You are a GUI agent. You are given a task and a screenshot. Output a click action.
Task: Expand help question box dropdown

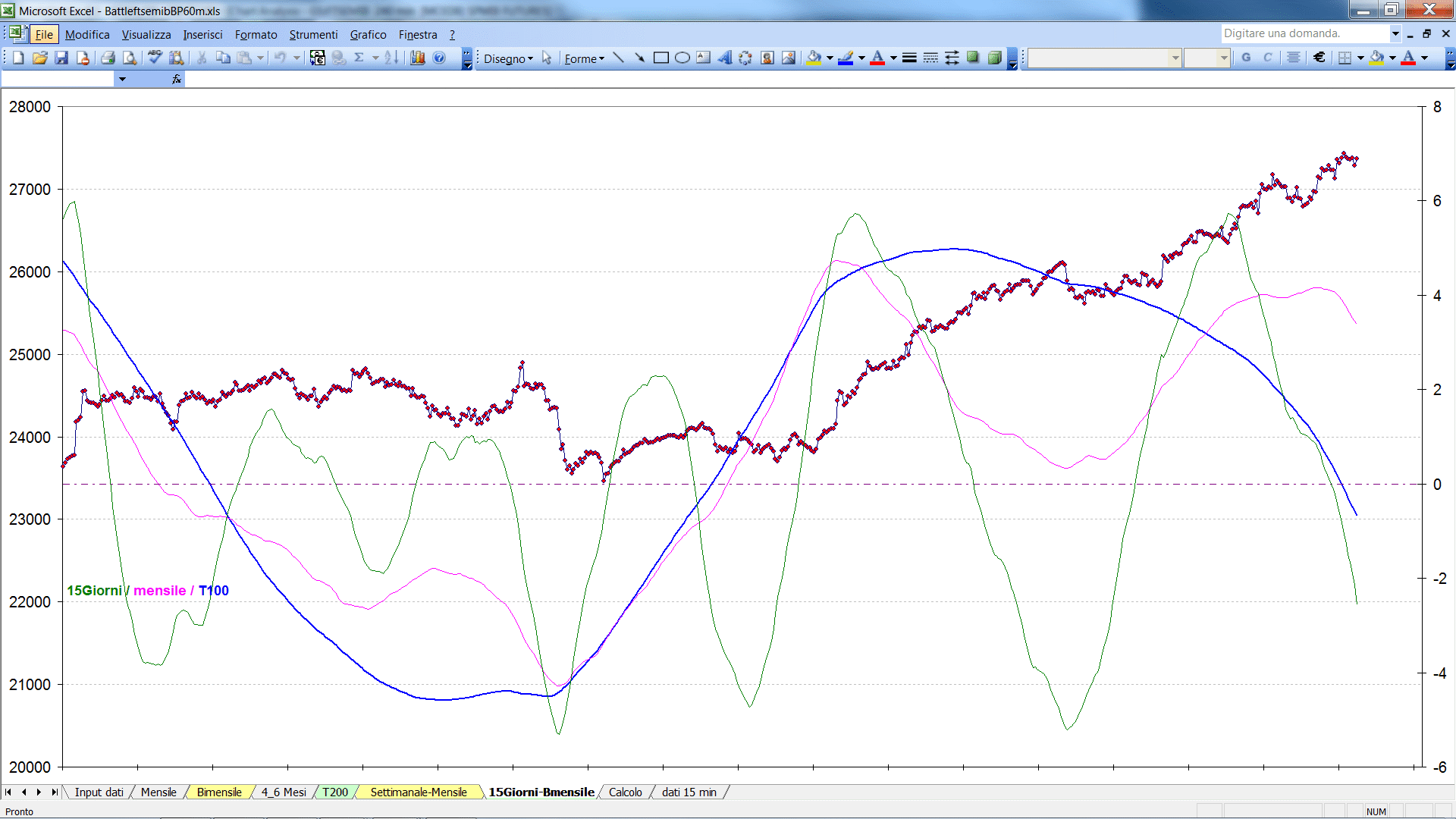[x=1395, y=33]
